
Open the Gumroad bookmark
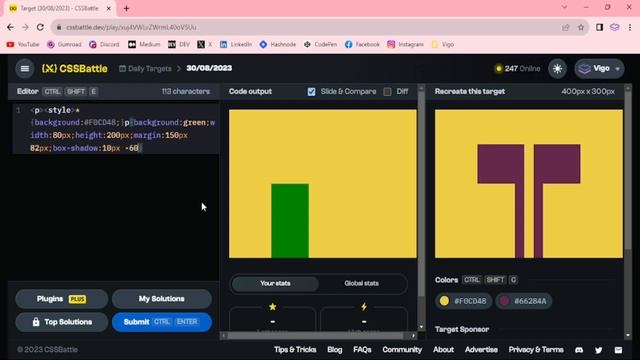click(64, 44)
